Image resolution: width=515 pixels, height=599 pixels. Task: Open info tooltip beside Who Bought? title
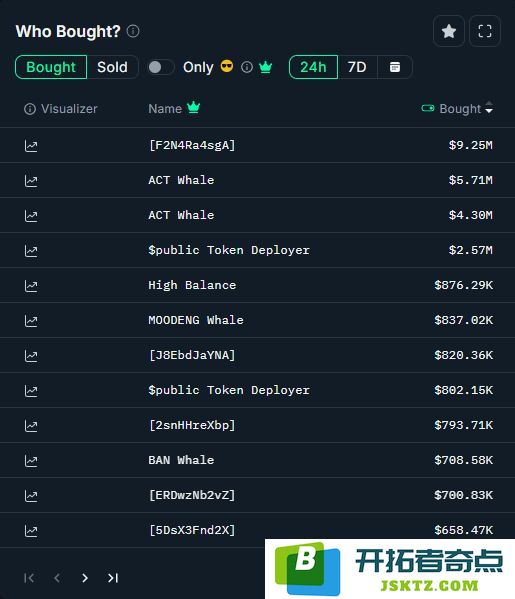[x=133, y=31]
